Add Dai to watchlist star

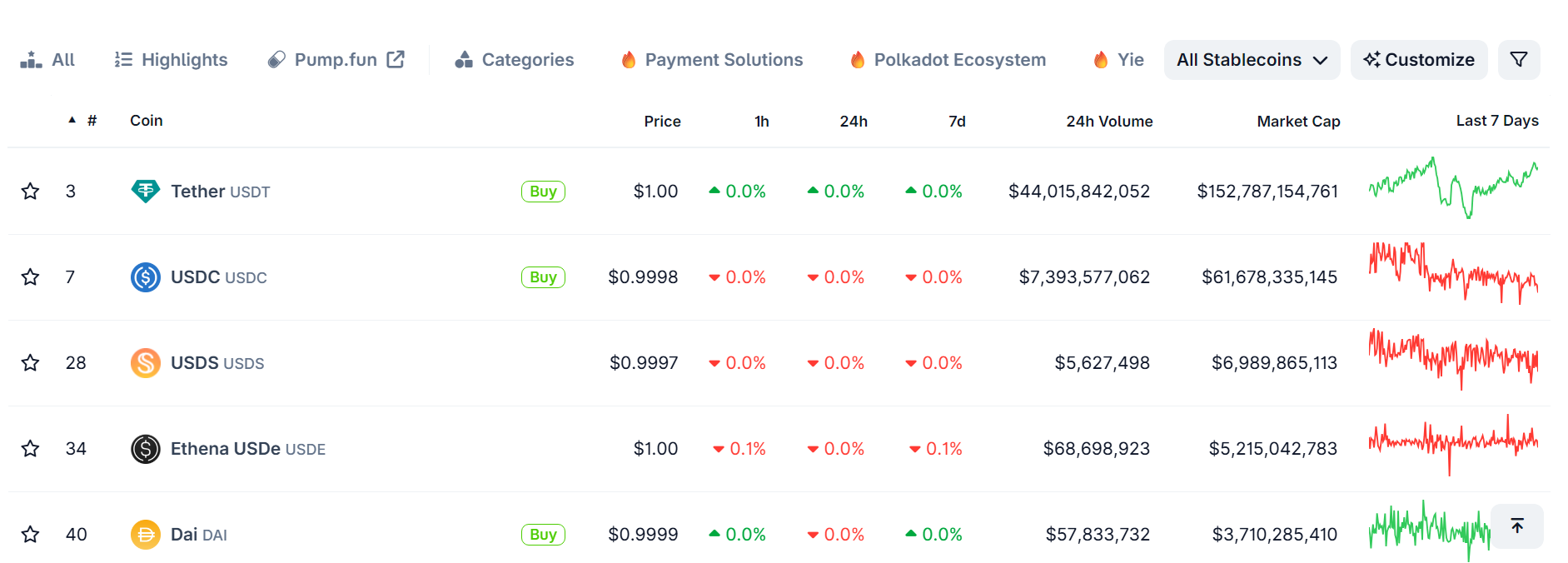pos(31,535)
